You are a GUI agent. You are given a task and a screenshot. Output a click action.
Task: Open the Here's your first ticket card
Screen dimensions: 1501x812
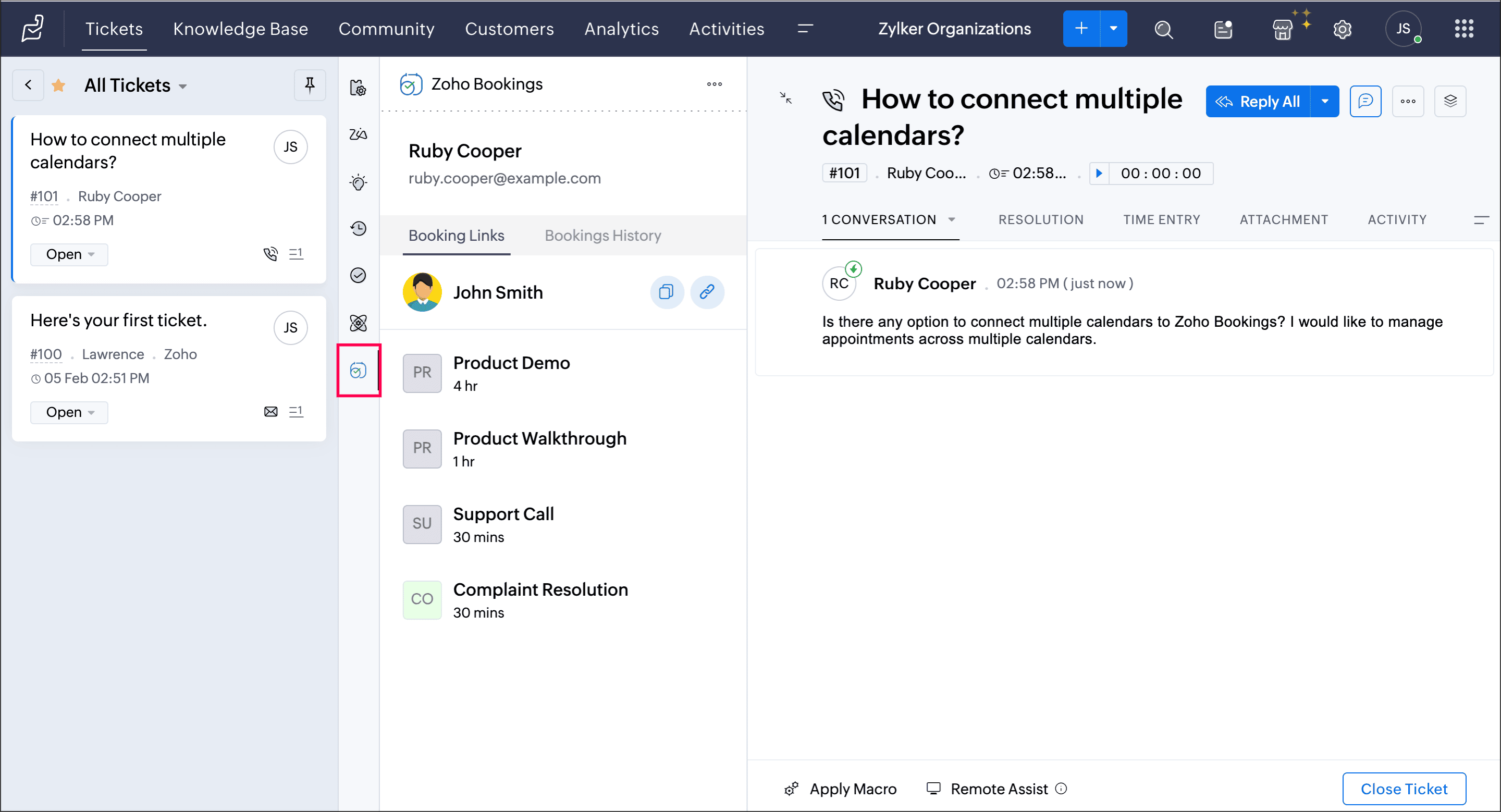[x=118, y=321]
